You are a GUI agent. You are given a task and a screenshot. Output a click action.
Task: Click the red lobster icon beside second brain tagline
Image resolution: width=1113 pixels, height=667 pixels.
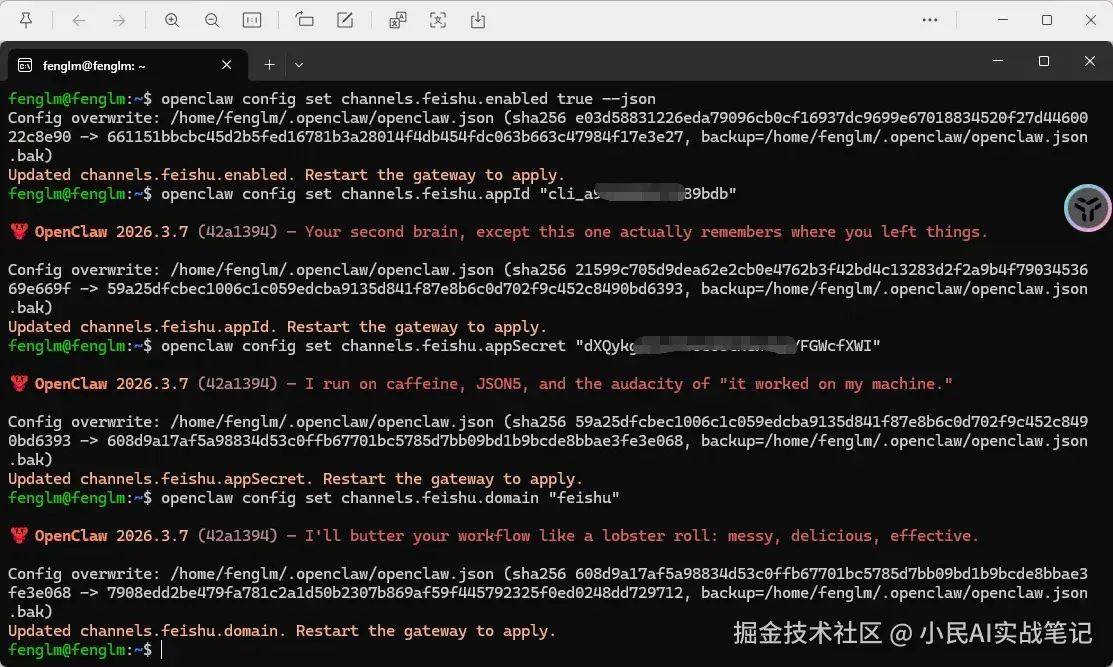pyautogui.click(x=19, y=231)
